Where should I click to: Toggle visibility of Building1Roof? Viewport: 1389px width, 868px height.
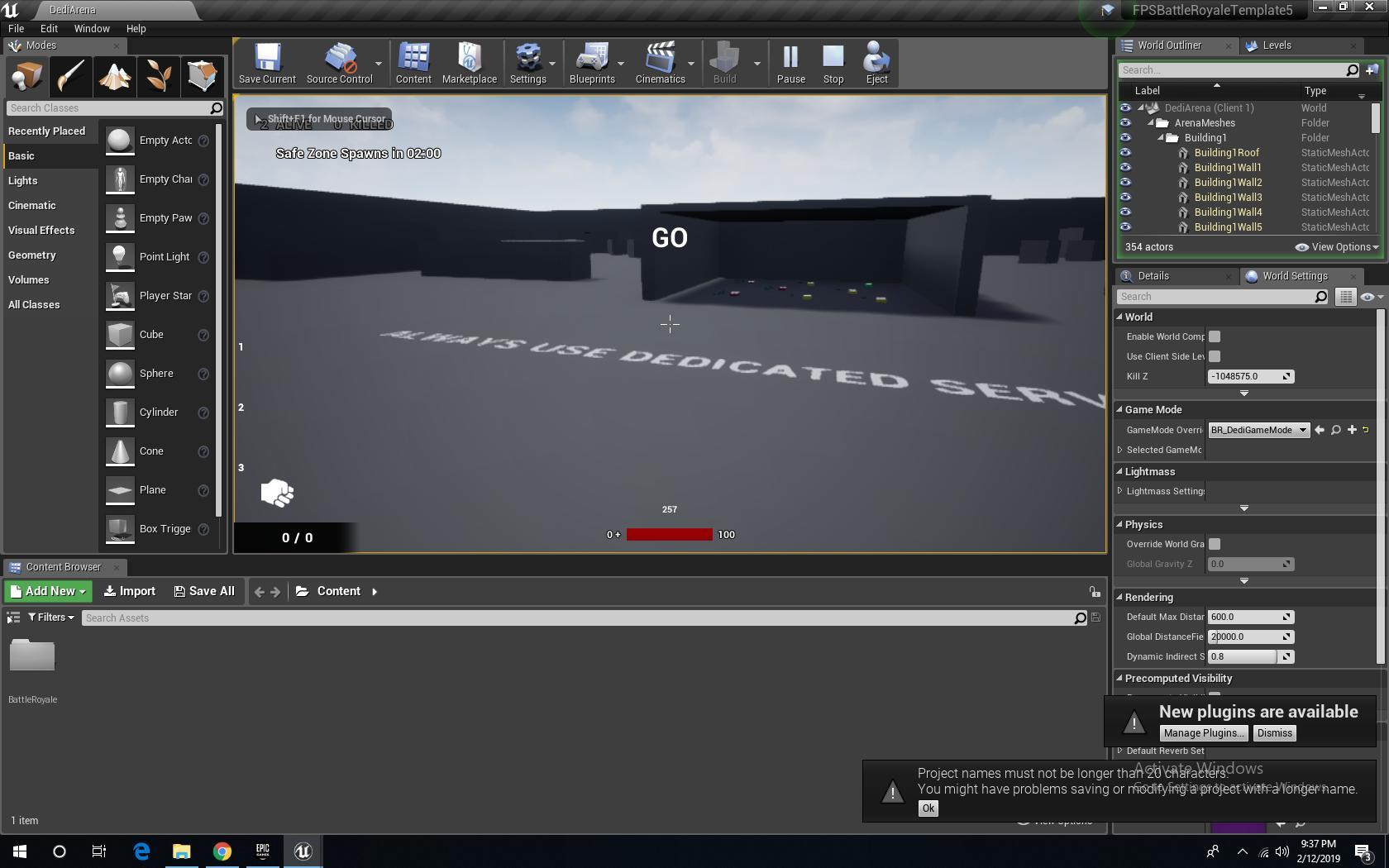[x=1125, y=153]
